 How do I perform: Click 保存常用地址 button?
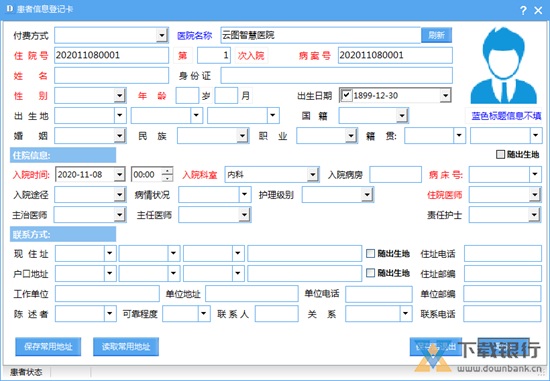point(48,347)
